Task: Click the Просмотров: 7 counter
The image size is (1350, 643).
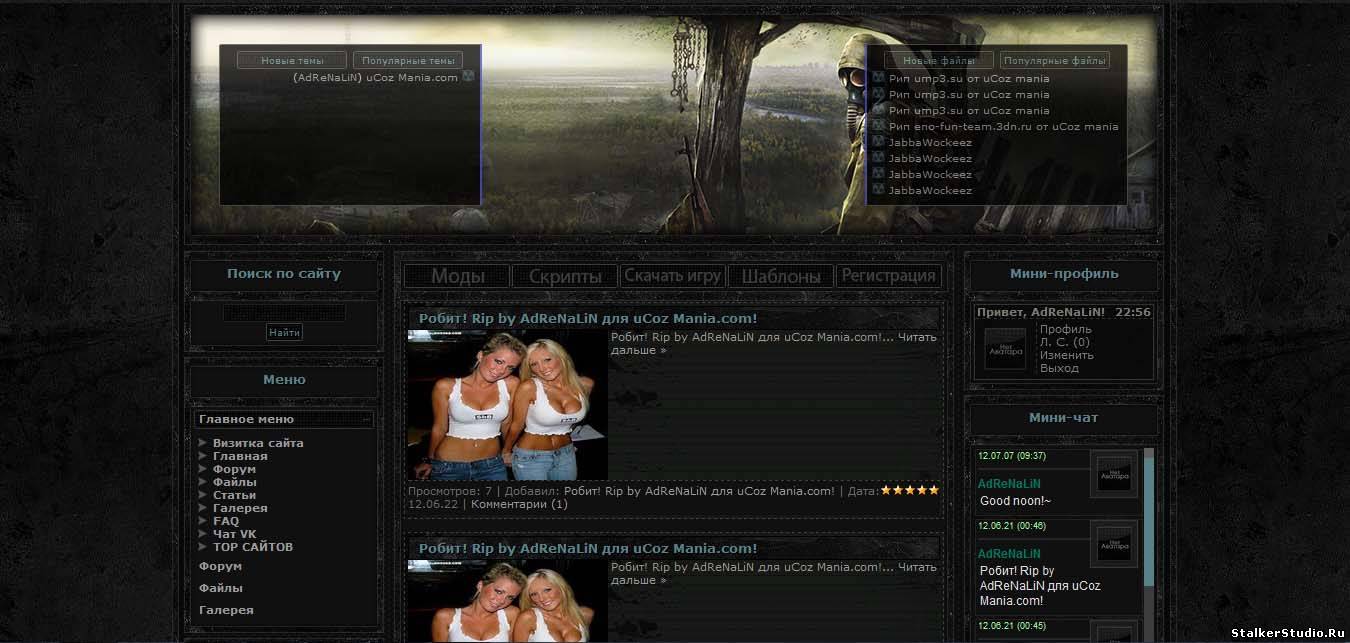Action: [450, 491]
